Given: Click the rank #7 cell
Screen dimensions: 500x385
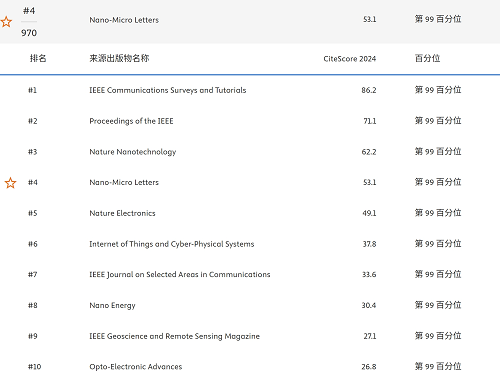Looking at the screenshot, I should tap(33, 275).
